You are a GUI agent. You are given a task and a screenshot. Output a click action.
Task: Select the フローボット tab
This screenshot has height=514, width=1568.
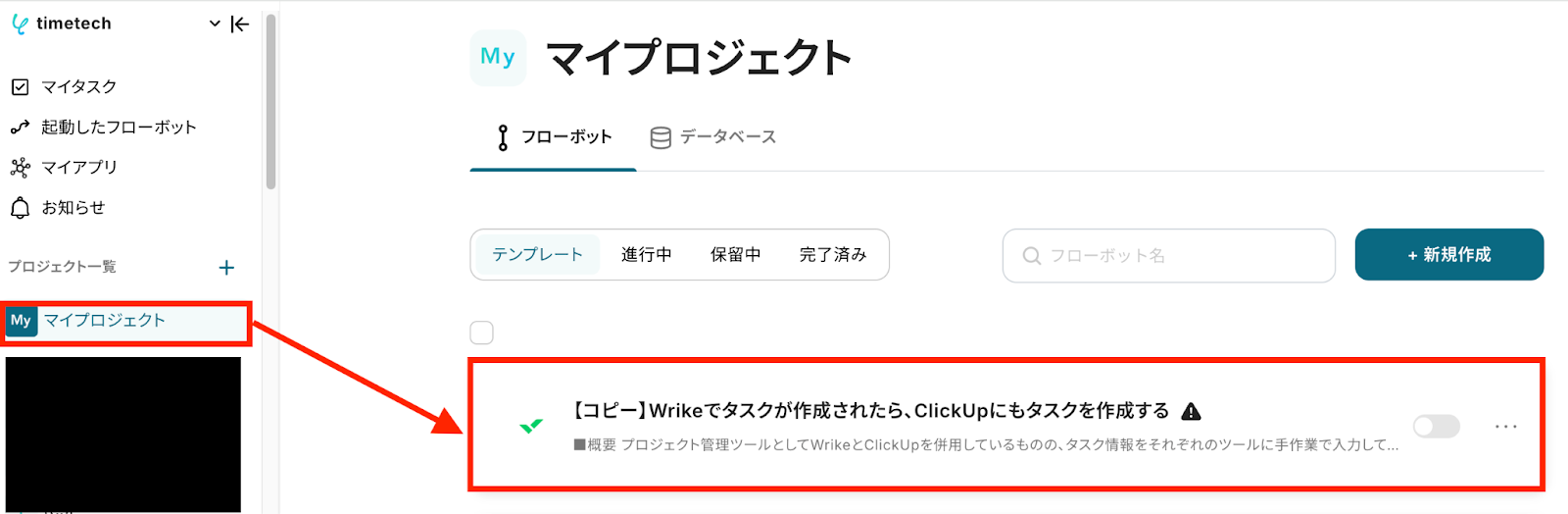point(554,137)
